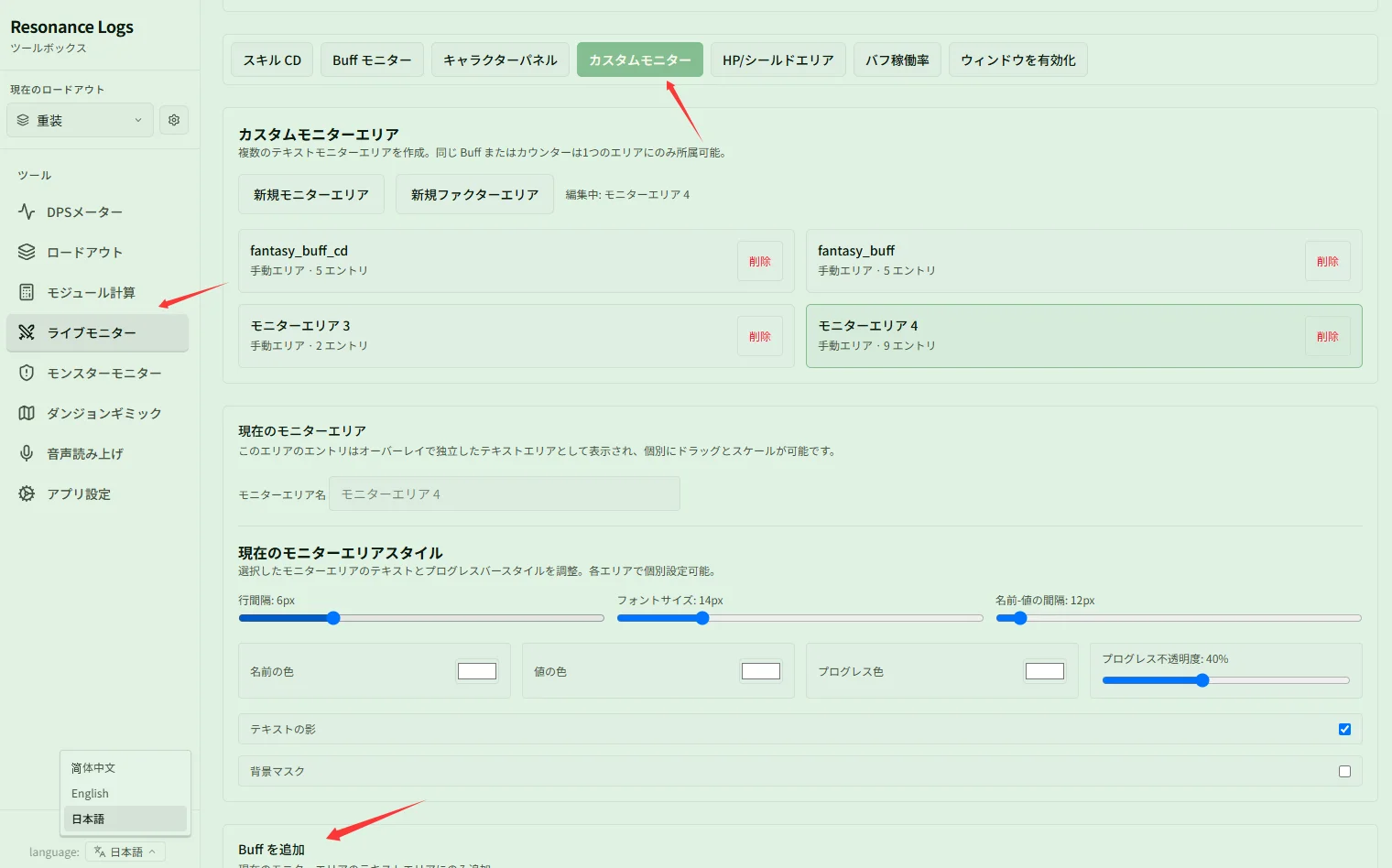Click the translate icon in language selector
1392x868 pixels.
click(100, 852)
